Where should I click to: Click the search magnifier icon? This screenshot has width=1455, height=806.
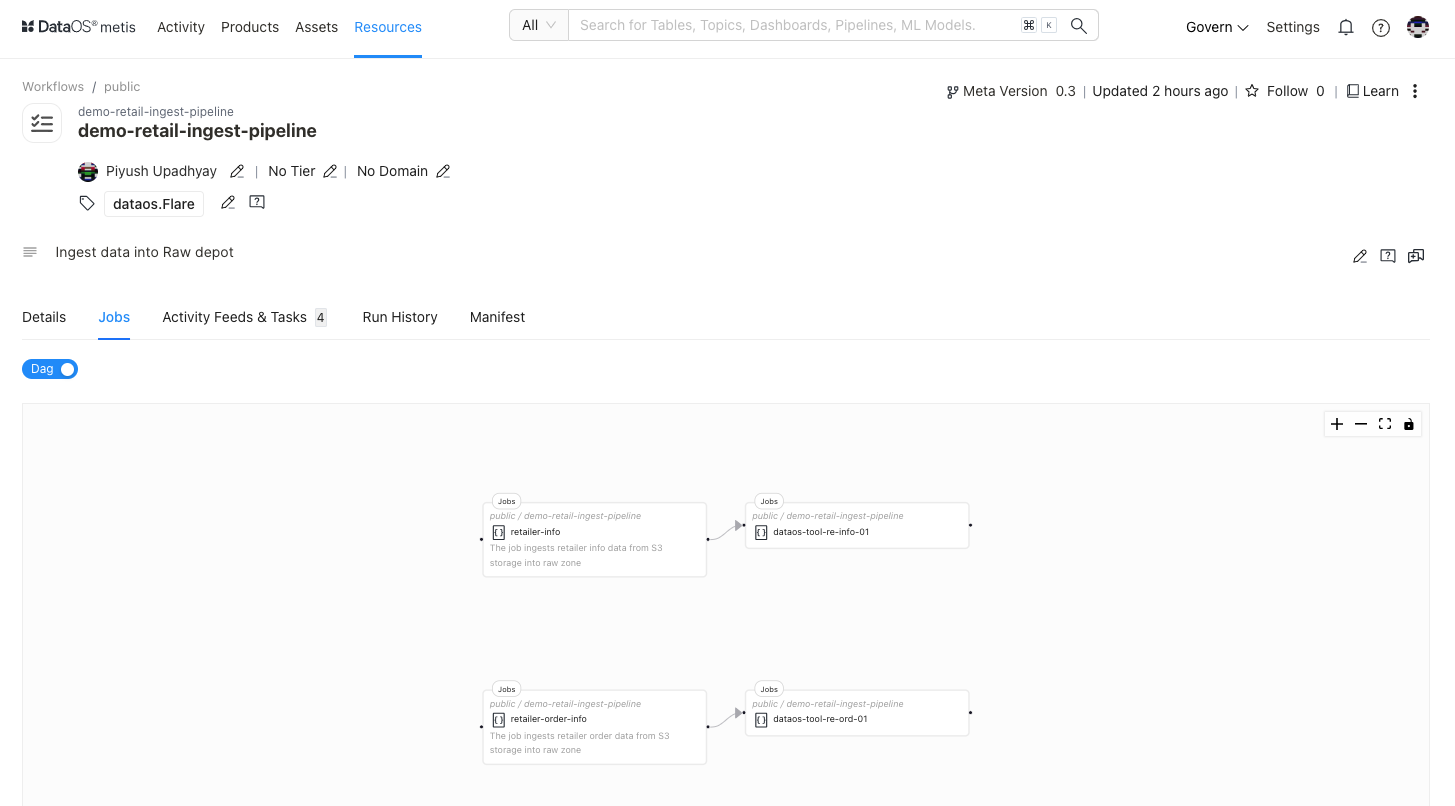coord(1078,26)
